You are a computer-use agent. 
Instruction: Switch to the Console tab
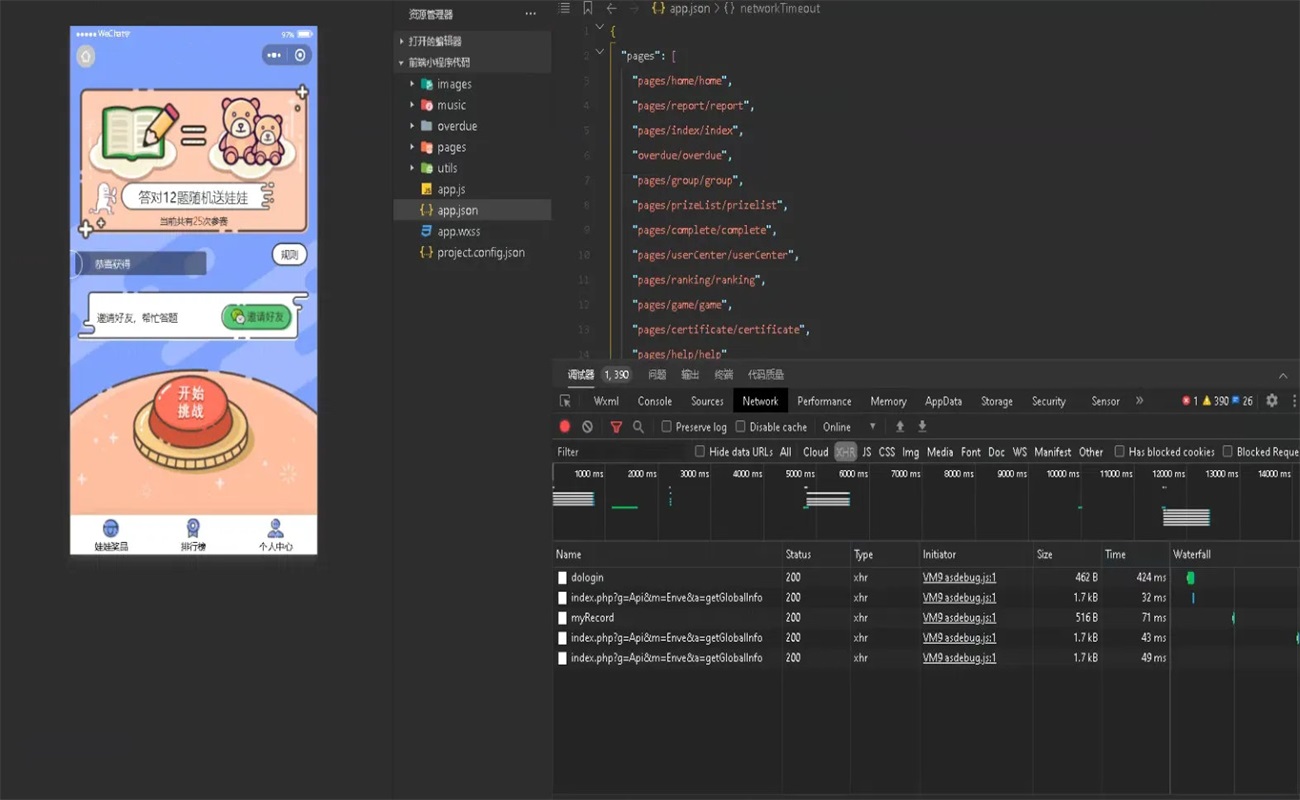(655, 401)
